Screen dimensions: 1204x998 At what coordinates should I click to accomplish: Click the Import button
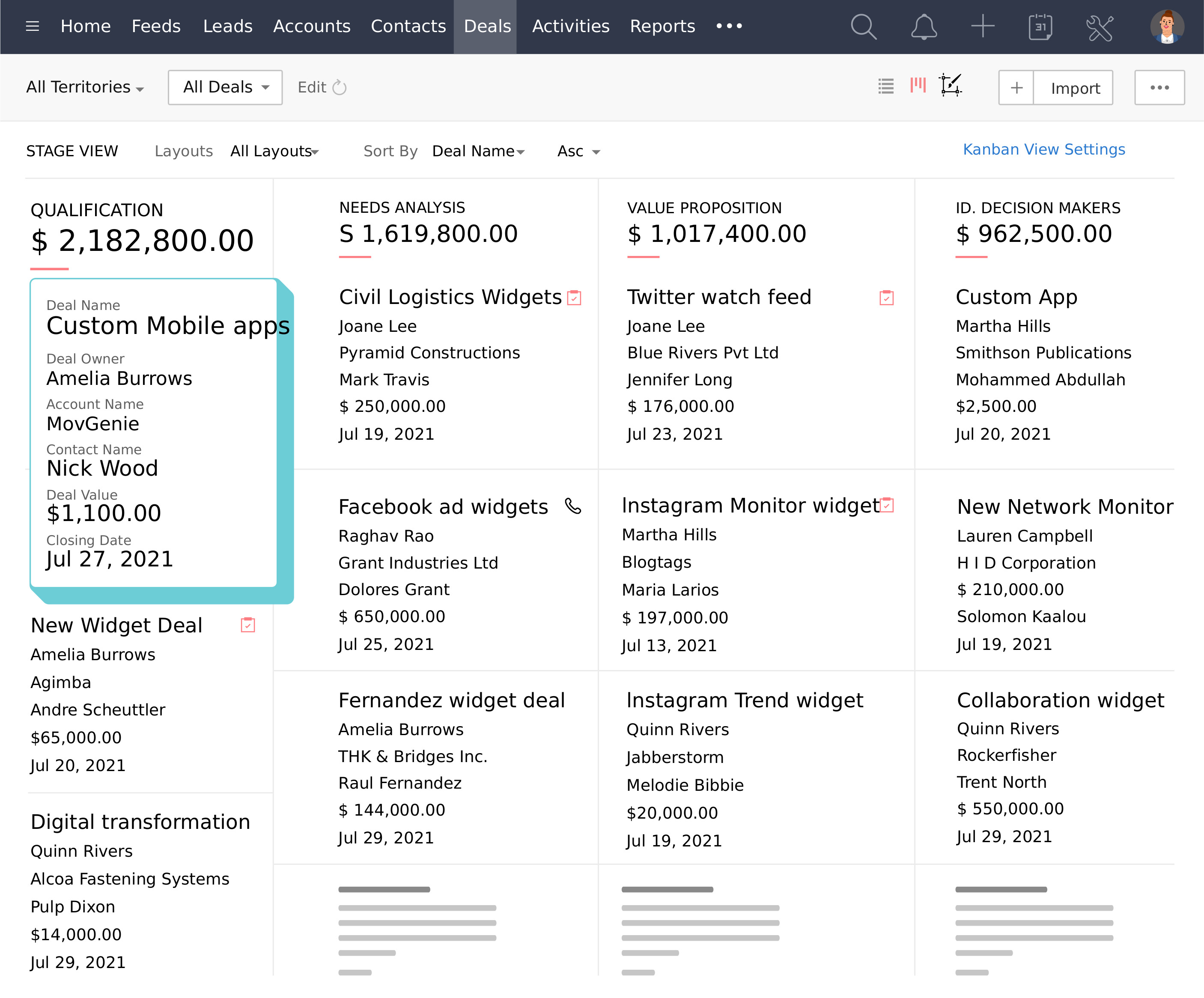(x=1075, y=88)
